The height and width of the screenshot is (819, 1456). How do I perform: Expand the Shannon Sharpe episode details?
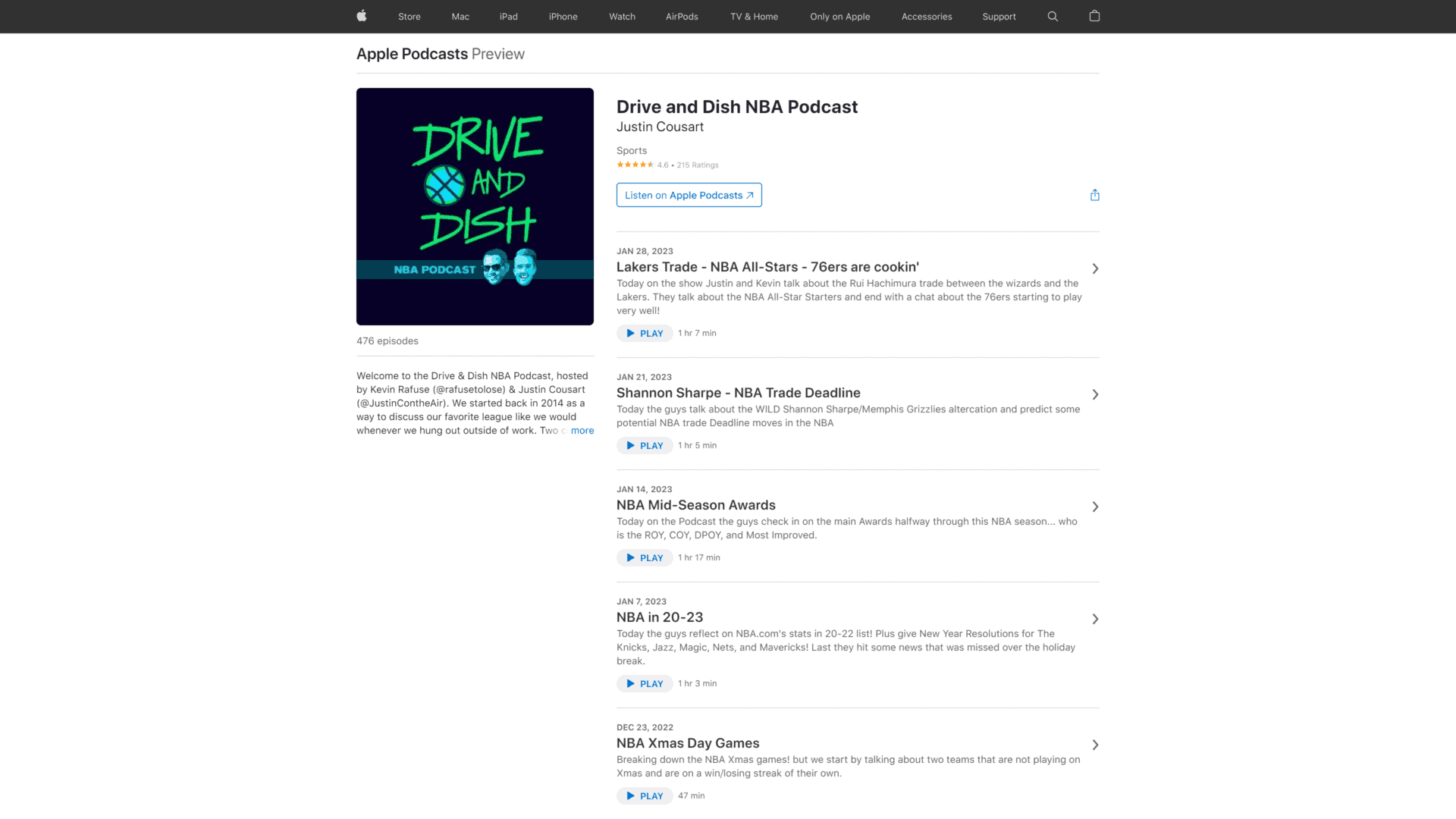click(1095, 394)
